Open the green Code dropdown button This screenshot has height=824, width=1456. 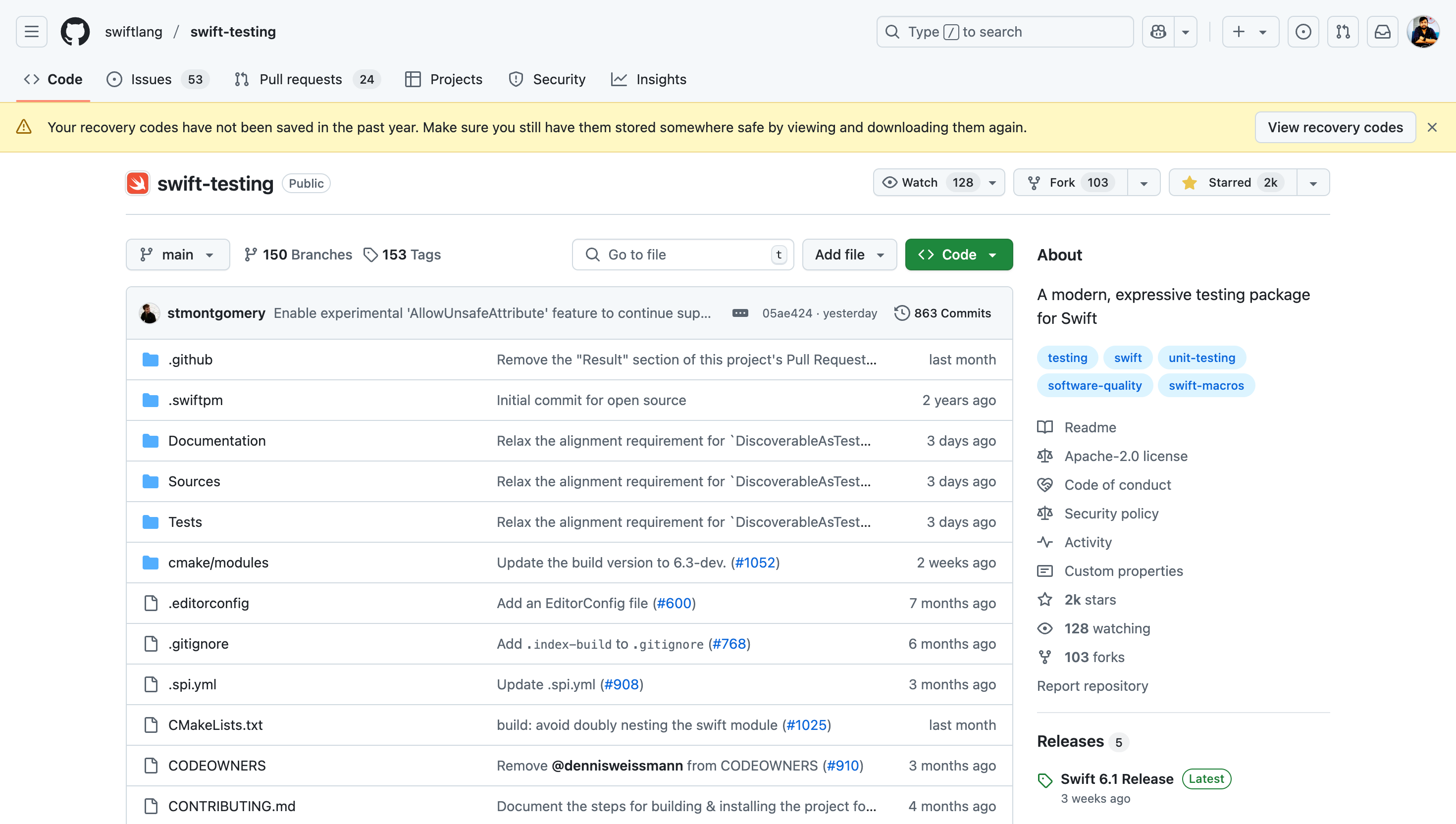[x=959, y=255]
